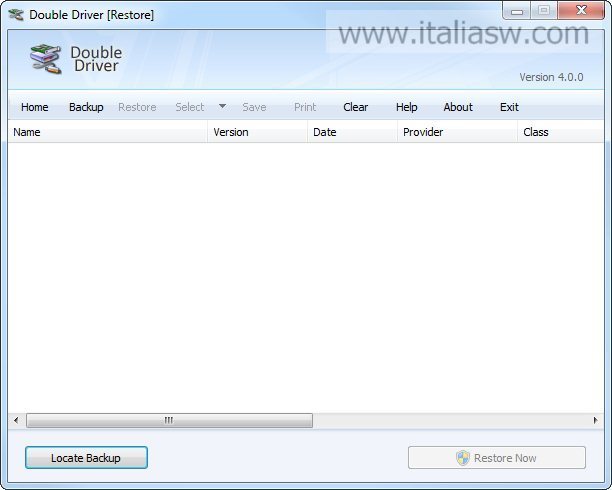
Task: Open the Help toolbar item
Action: coord(407,107)
